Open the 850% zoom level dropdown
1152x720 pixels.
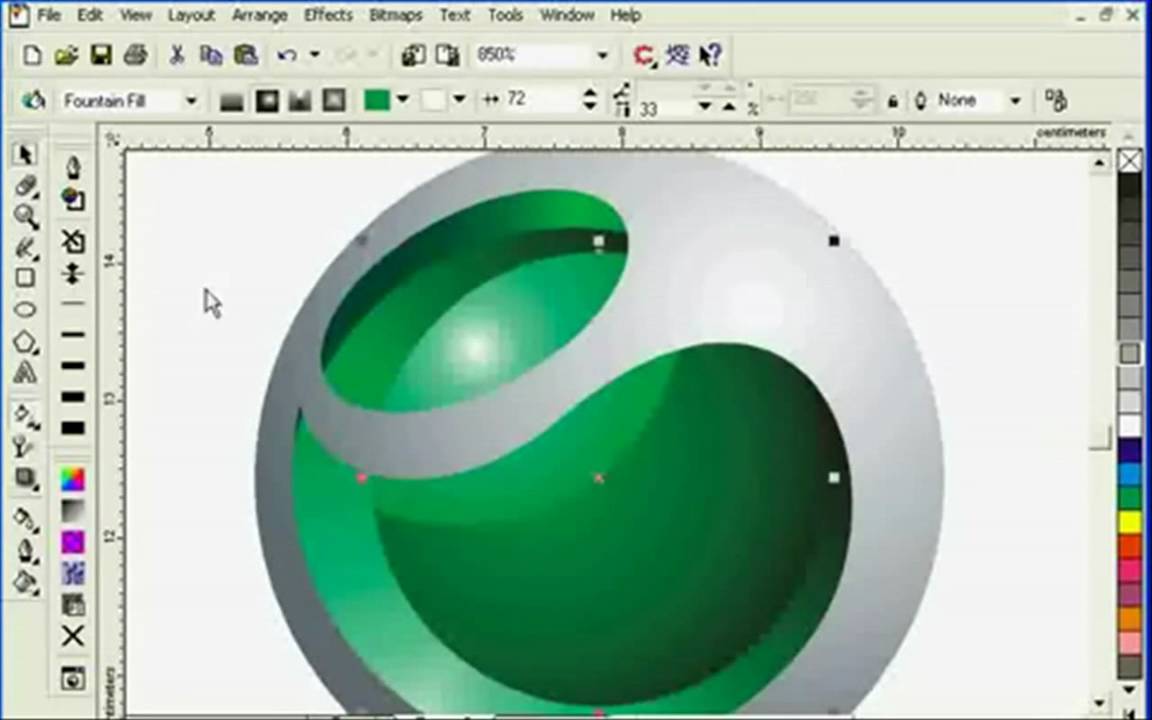tap(602, 55)
